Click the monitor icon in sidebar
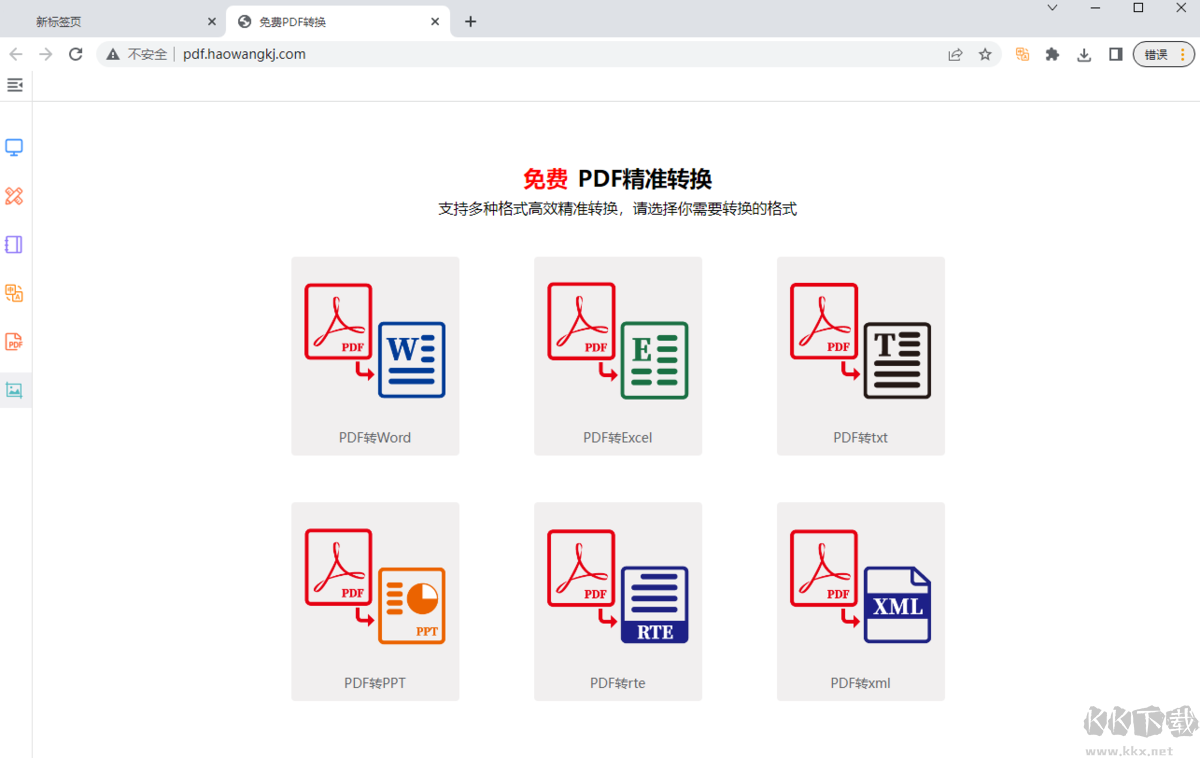Image resolution: width=1200 pixels, height=758 pixels. tap(14, 147)
